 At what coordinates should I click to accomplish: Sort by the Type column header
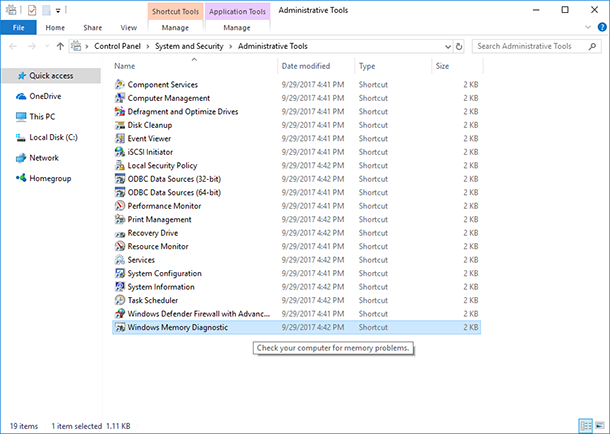point(393,66)
